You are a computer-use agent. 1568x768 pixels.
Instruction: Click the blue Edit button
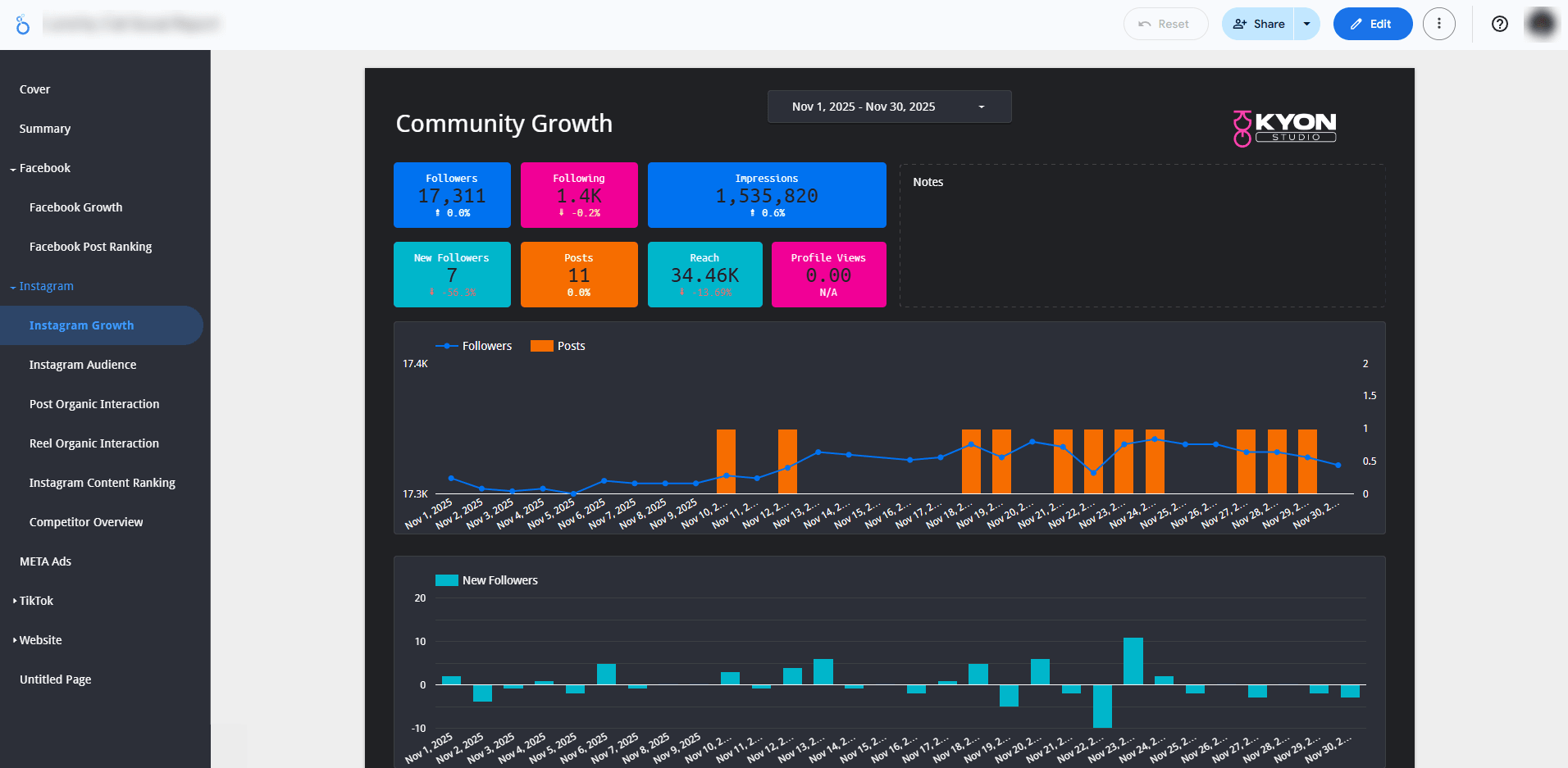pos(1372,24)
